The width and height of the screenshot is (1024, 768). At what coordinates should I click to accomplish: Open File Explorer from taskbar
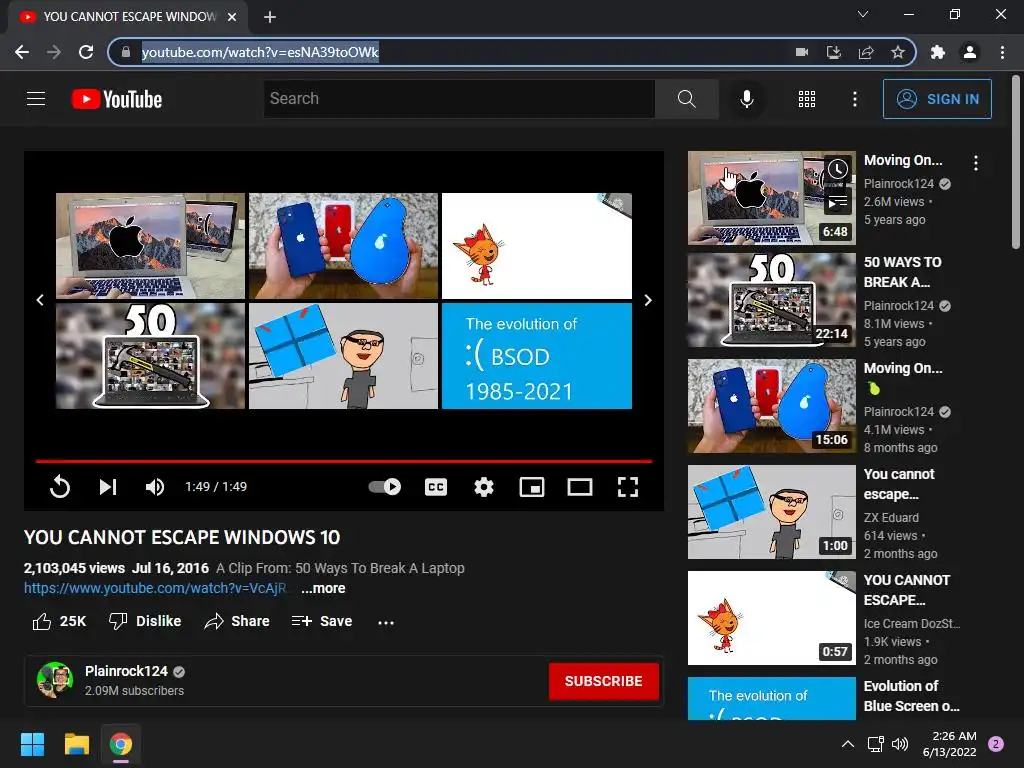point(76,744)
